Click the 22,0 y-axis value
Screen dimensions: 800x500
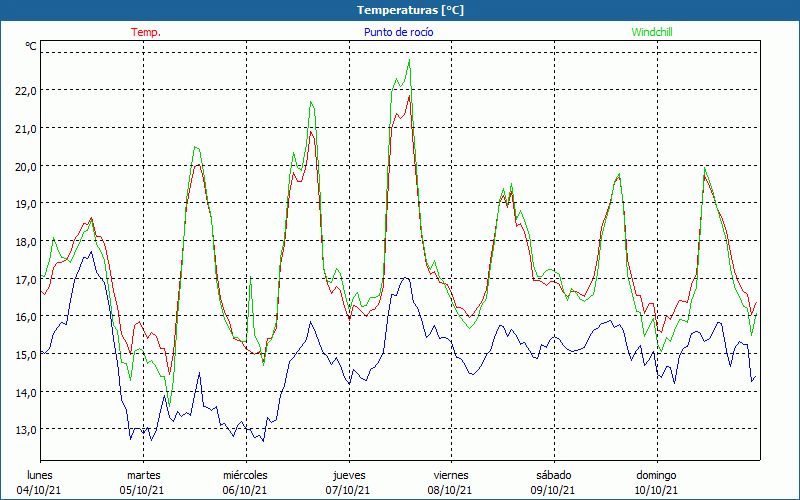click(26, 91)
